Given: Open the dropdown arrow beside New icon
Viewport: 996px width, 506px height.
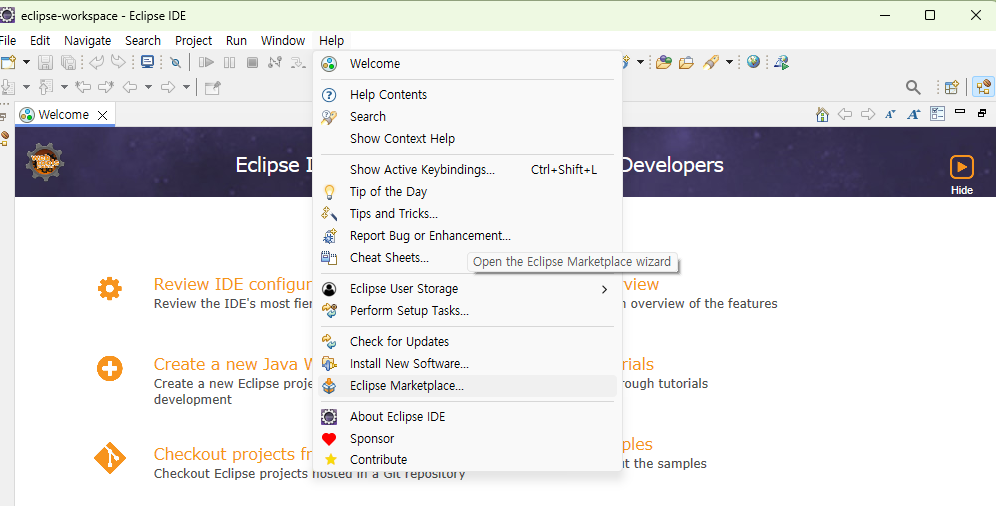Looking at the screenshot, I should [26, 62].
